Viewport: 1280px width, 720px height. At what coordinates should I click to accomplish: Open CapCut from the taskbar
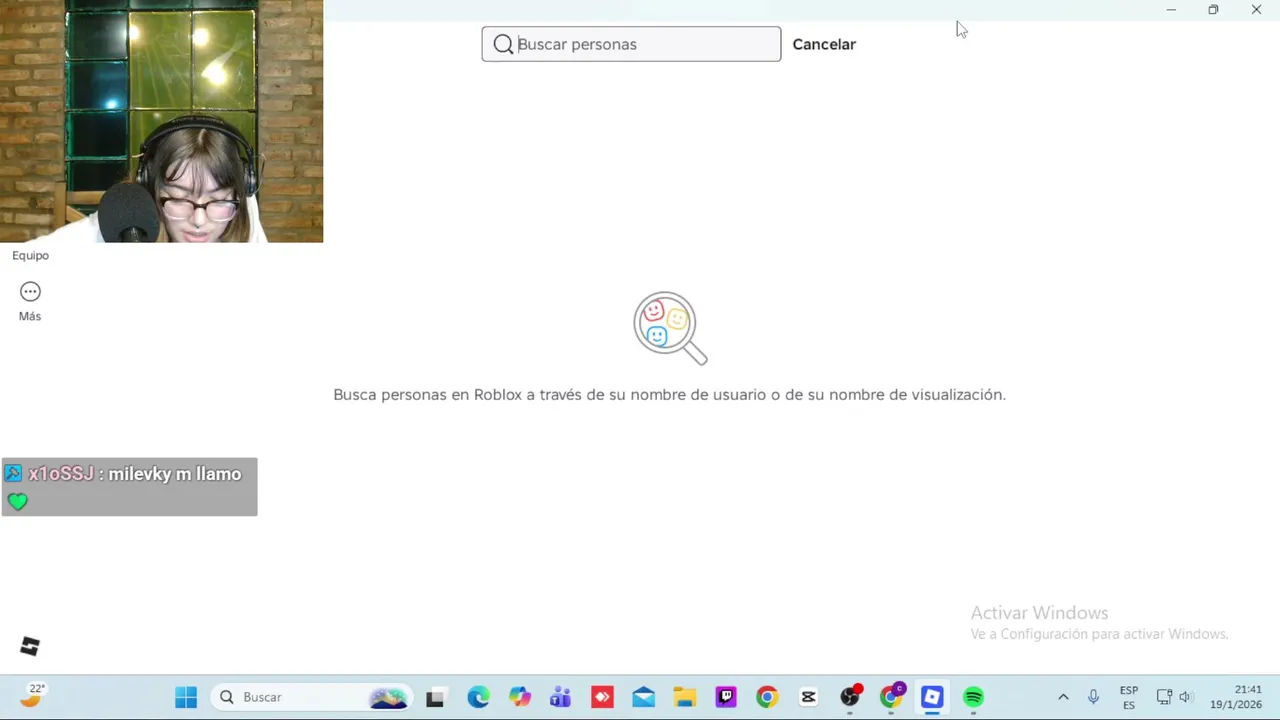(808, 697)
